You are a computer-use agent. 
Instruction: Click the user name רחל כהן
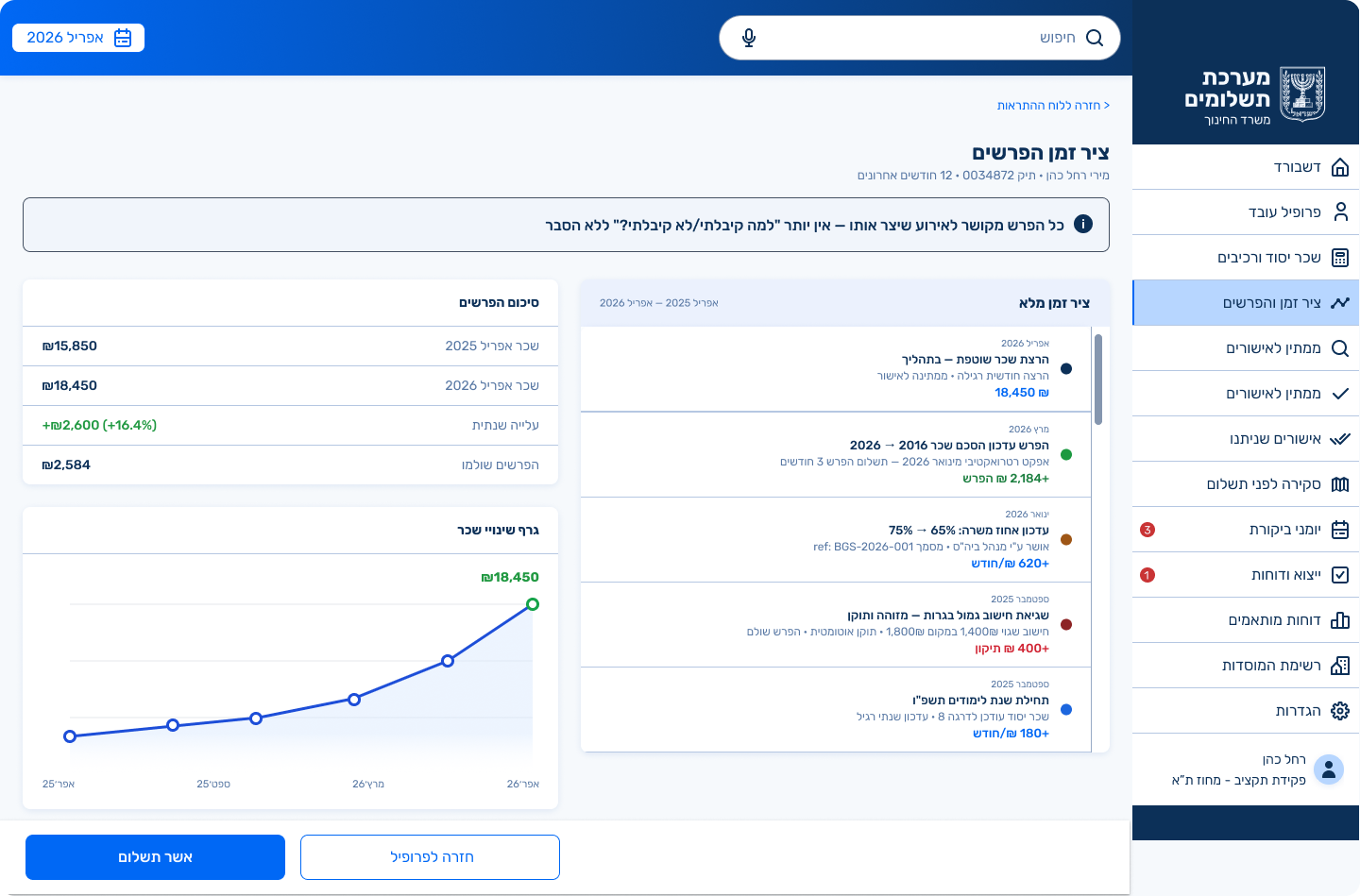(x=1284, y=760)
